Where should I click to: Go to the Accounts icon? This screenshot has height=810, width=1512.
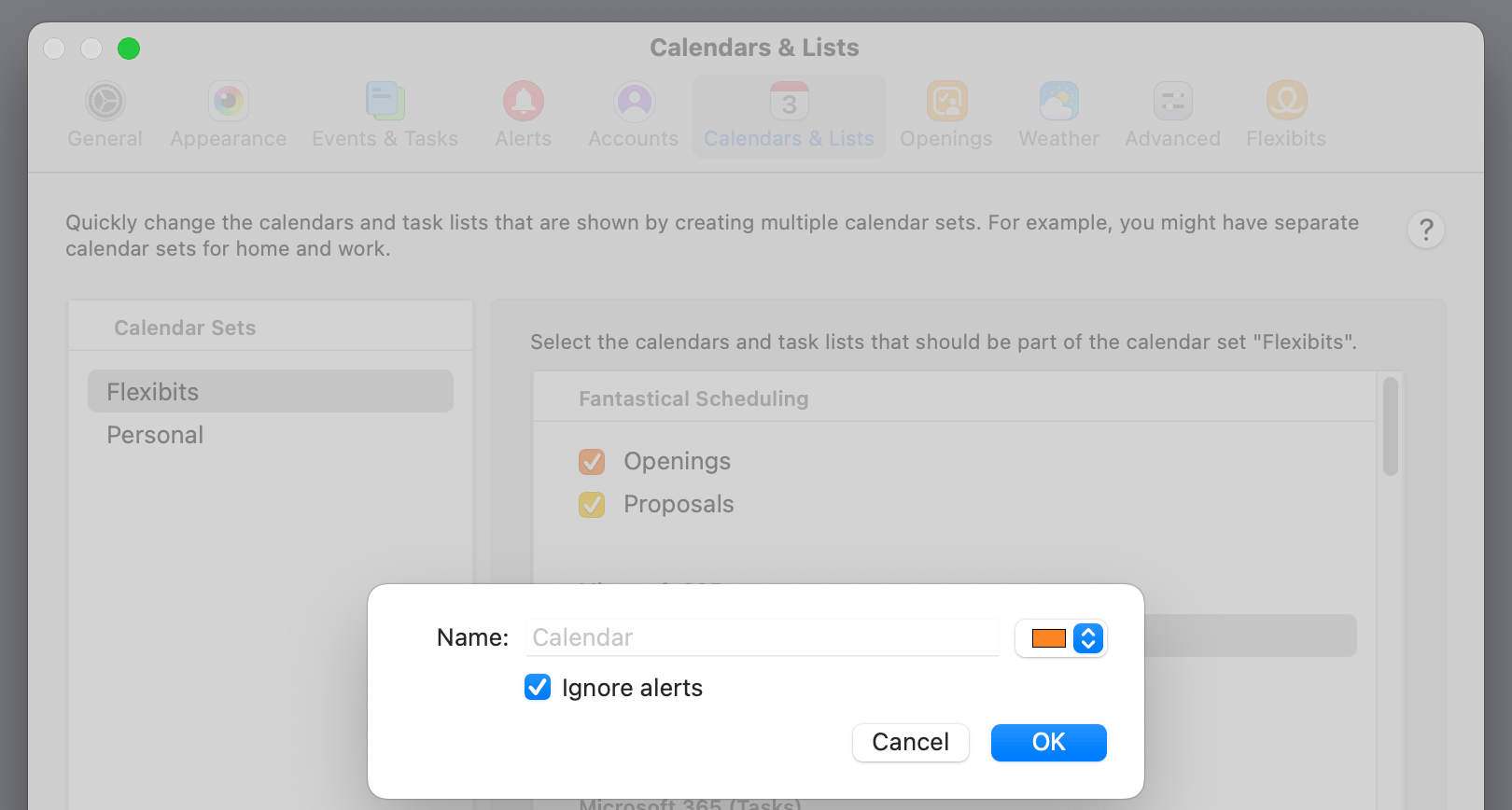click(x=634, y=102)
